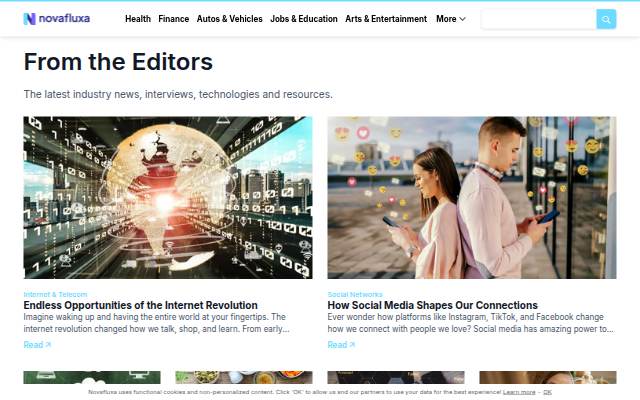Expand the More dropdown menu
Screen dimensions: 640x400
pyautogui.click(x=451, y=19)
